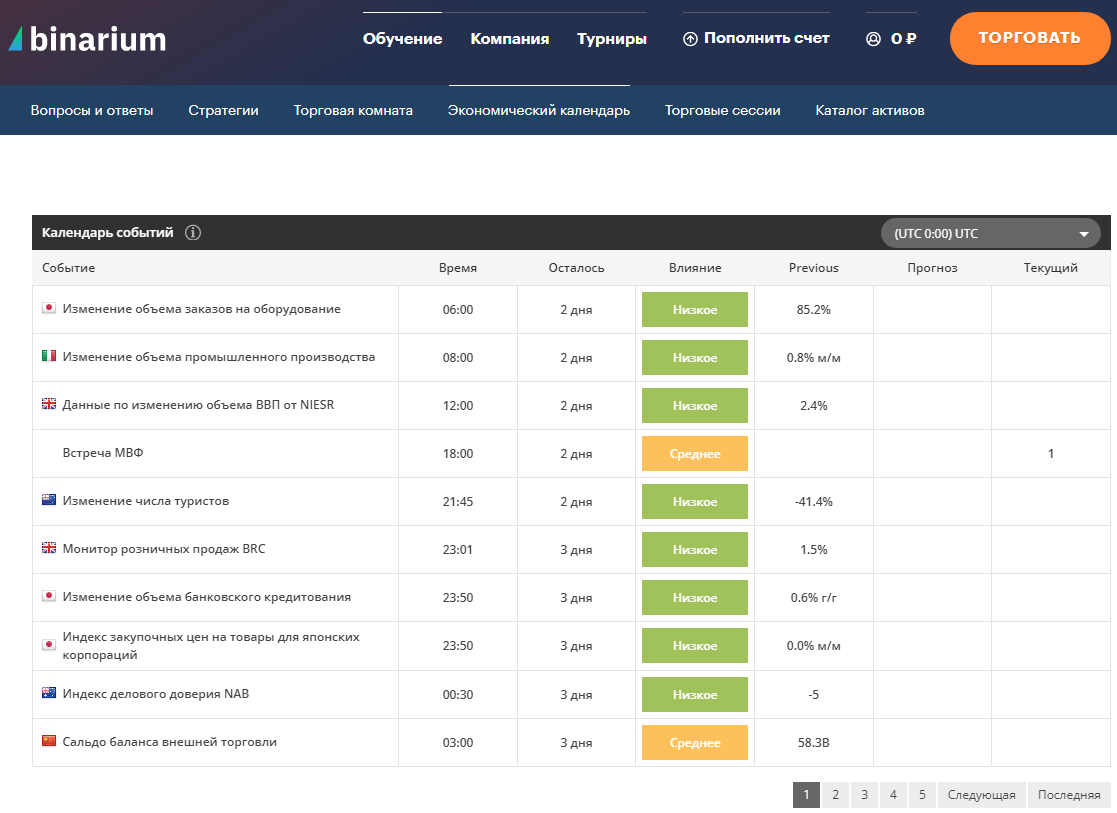Go to Торговая комната section
This screenshot has height=813, width=1117.
353,111
